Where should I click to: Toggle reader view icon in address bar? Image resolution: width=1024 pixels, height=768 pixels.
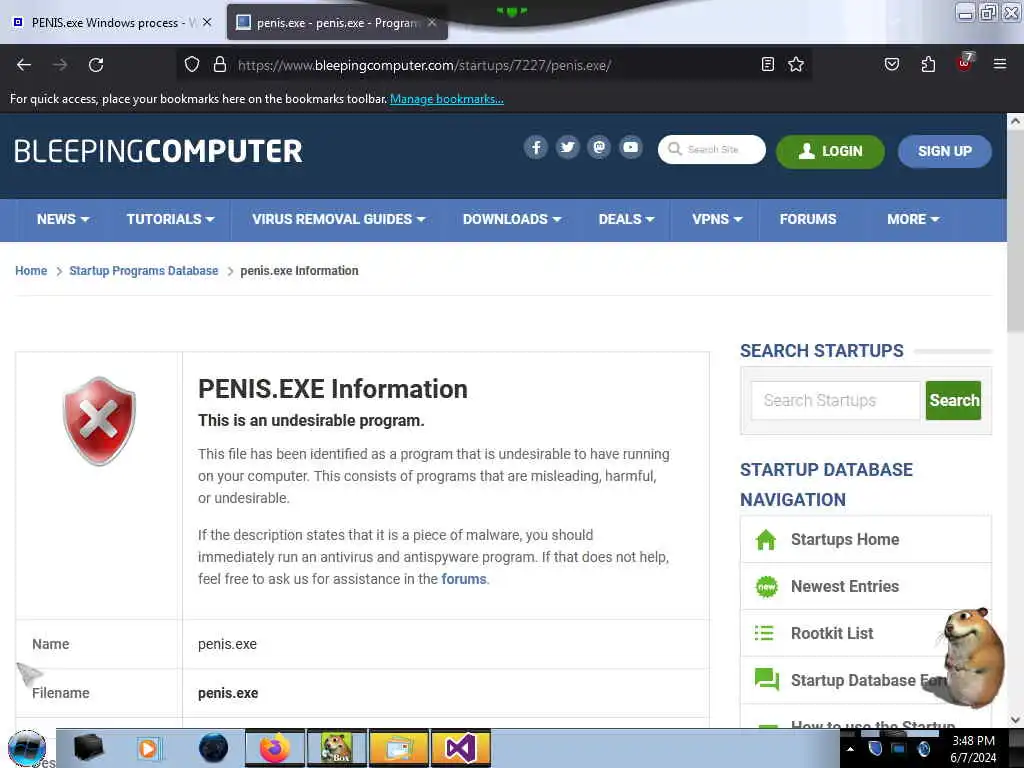coord(768,64)
